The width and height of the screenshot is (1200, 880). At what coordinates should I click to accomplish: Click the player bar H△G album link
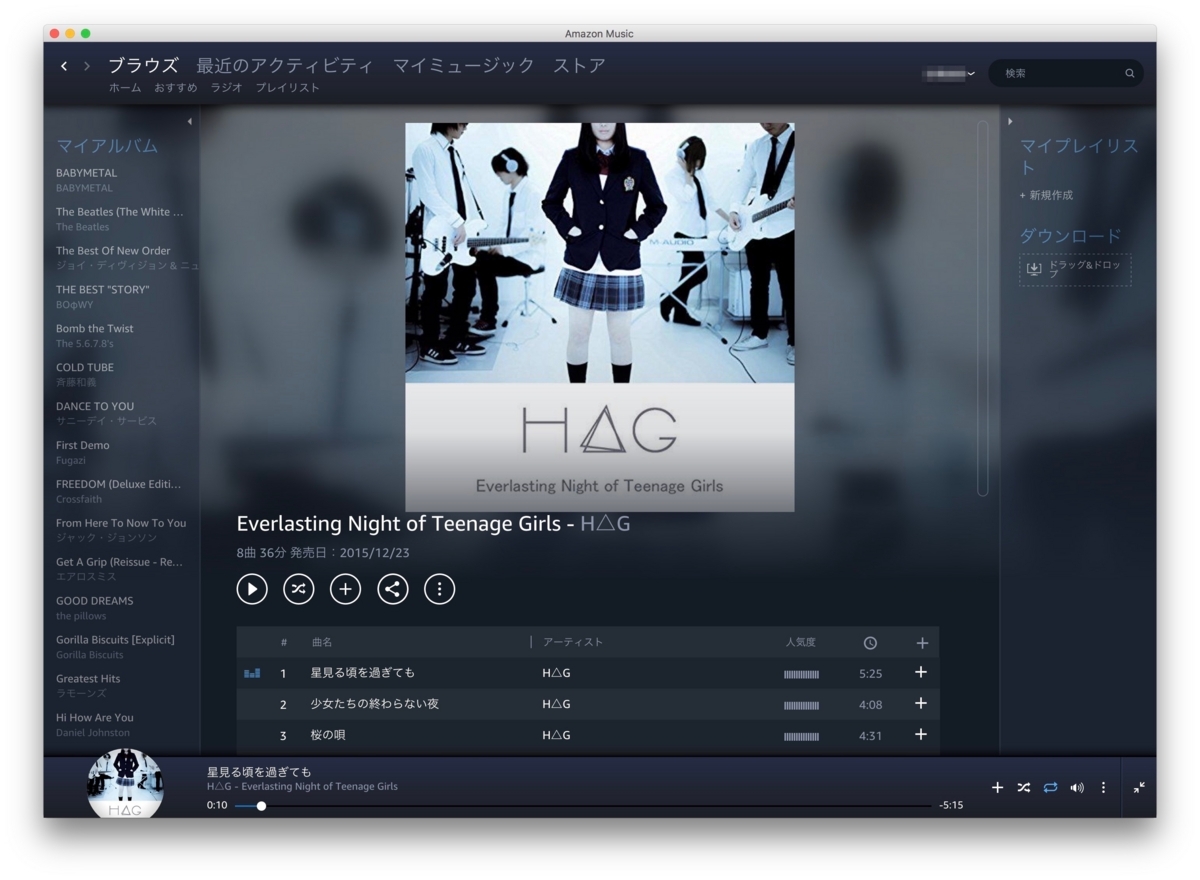(302, 787)
